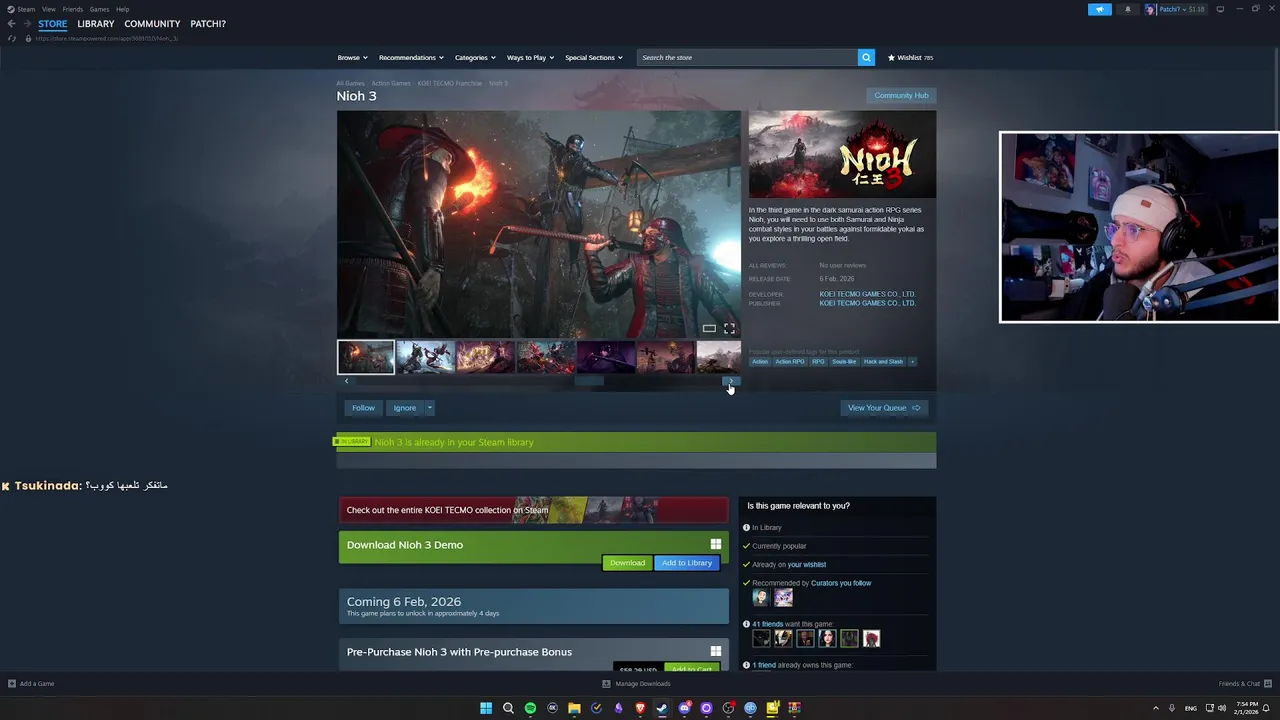The height and width of the screenshot is (720, 1280).
Task: Add the demo to library
Action: tap(687, 563)
